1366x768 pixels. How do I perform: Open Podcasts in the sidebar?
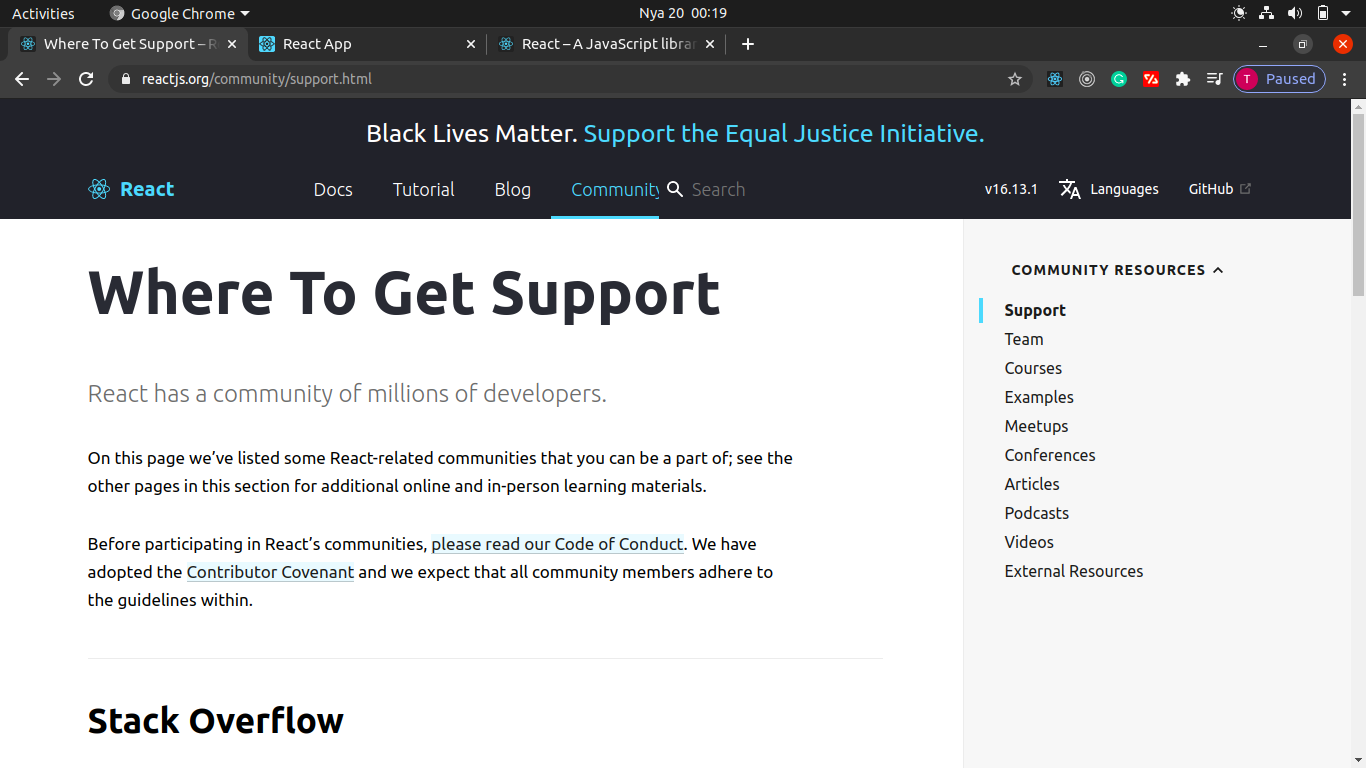click(1037, 513)
